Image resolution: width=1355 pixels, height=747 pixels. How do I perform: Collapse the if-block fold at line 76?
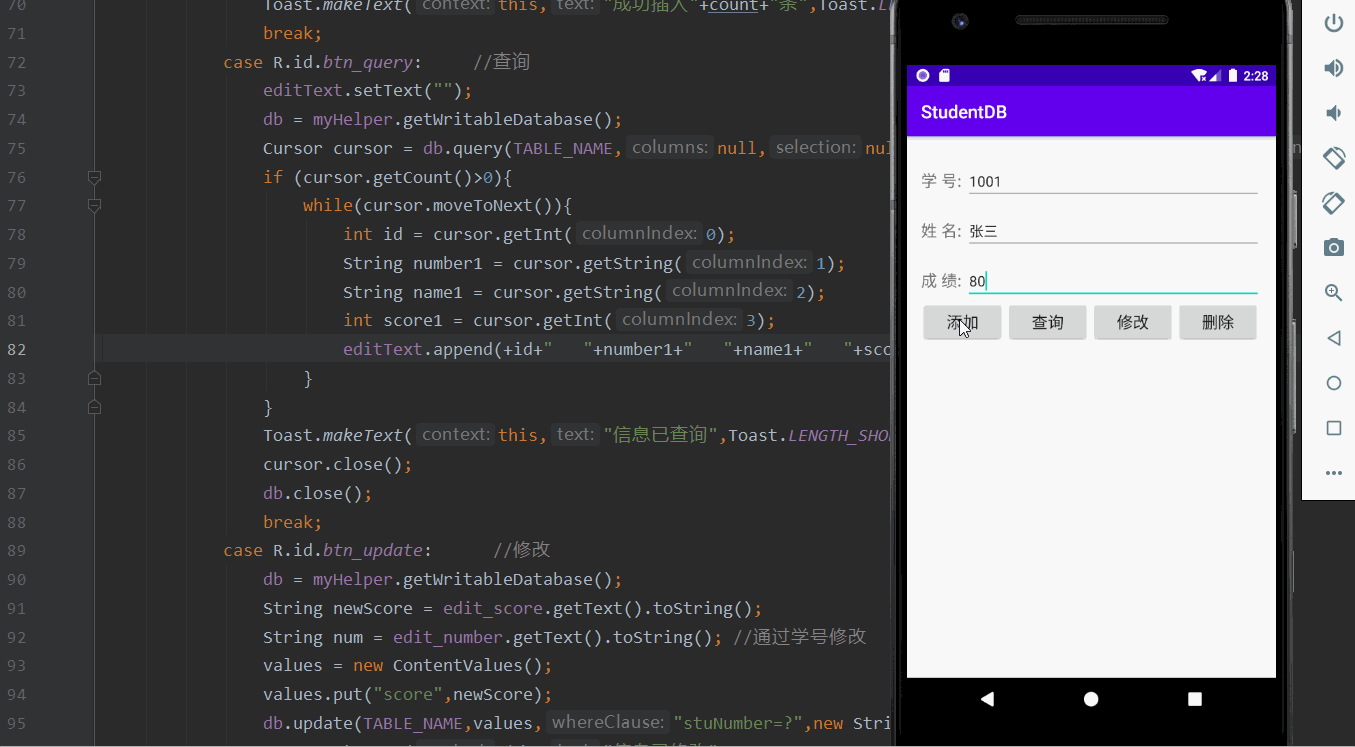click(94, 177)
